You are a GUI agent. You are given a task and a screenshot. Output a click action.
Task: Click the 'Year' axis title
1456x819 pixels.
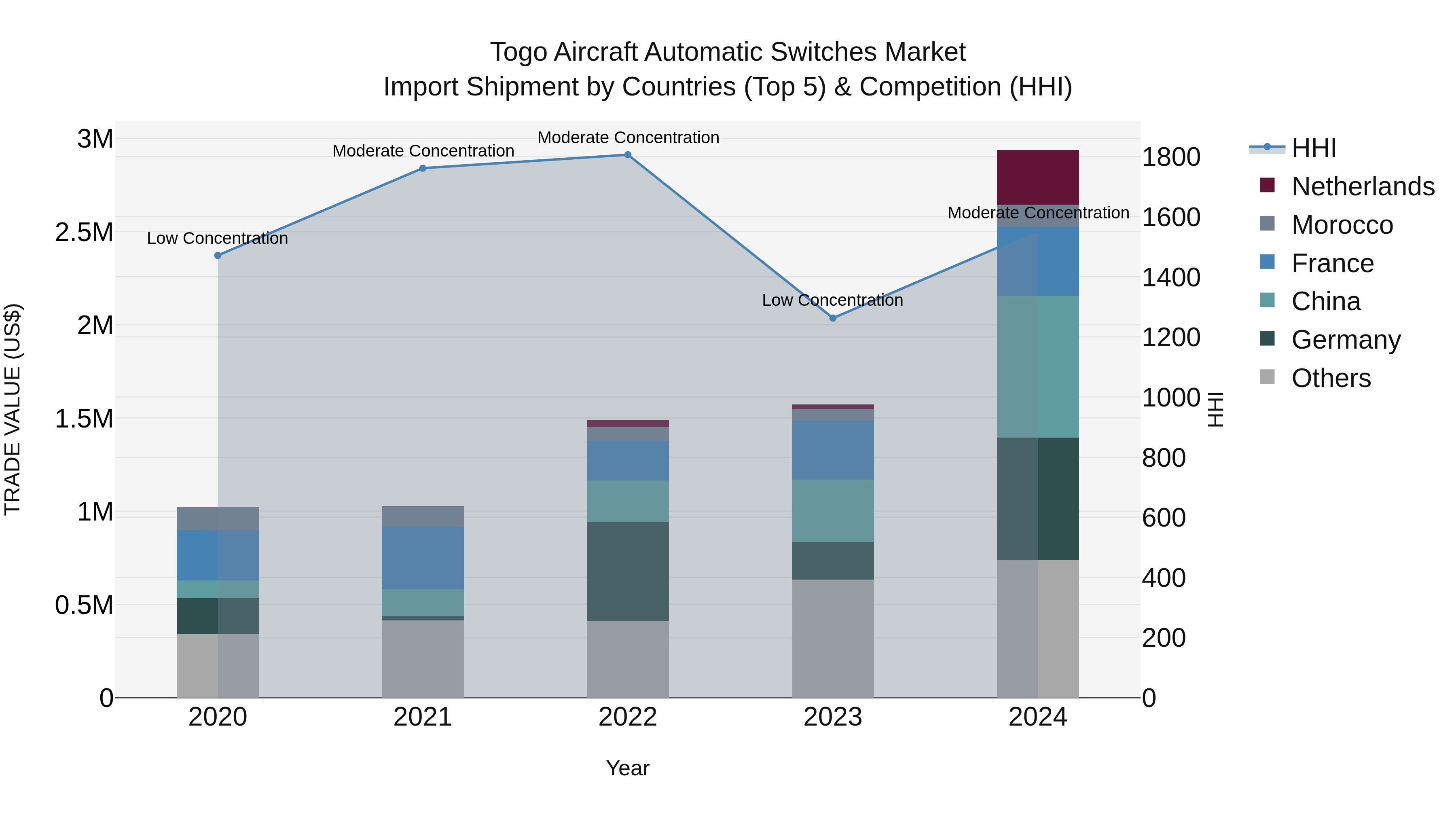coord(627,768)
